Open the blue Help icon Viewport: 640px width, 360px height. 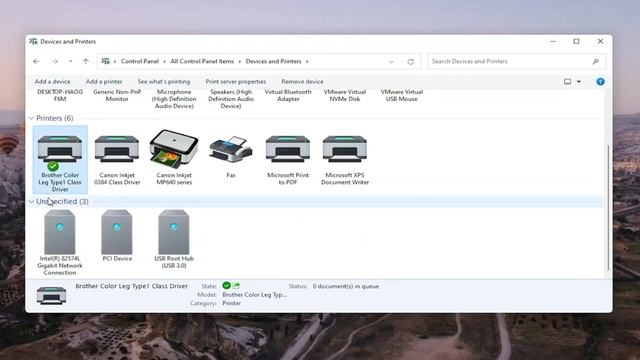pos(600,82)
